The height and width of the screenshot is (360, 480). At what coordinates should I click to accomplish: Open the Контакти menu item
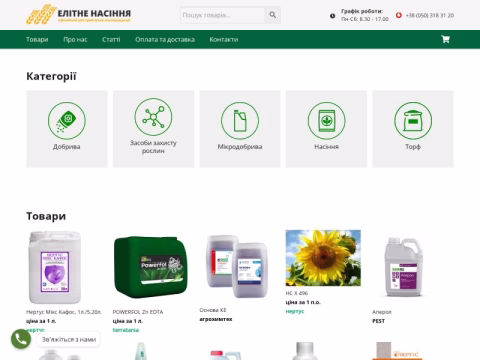click(224, 39)
